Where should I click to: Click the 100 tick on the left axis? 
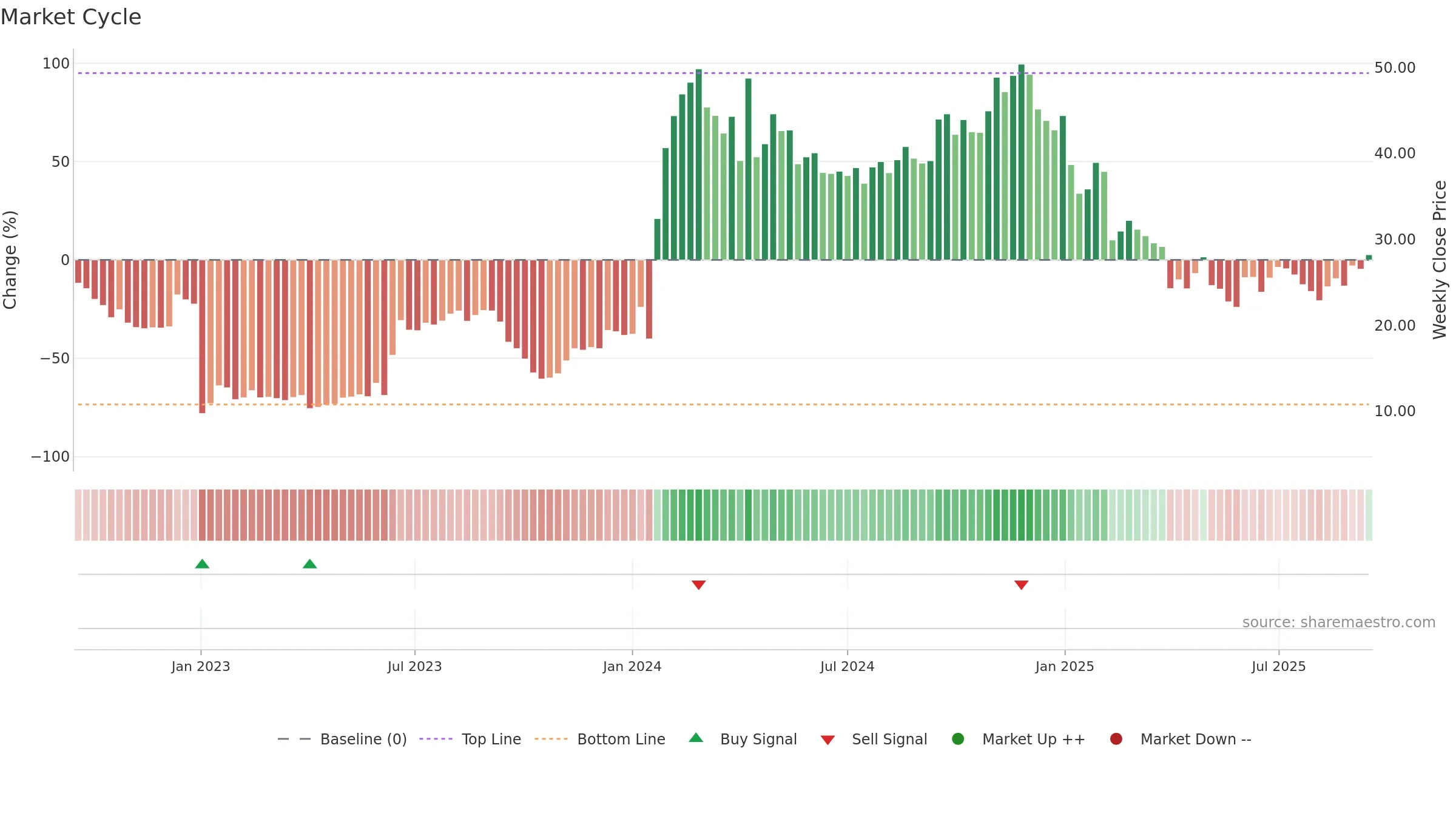(x=56, y=64)
